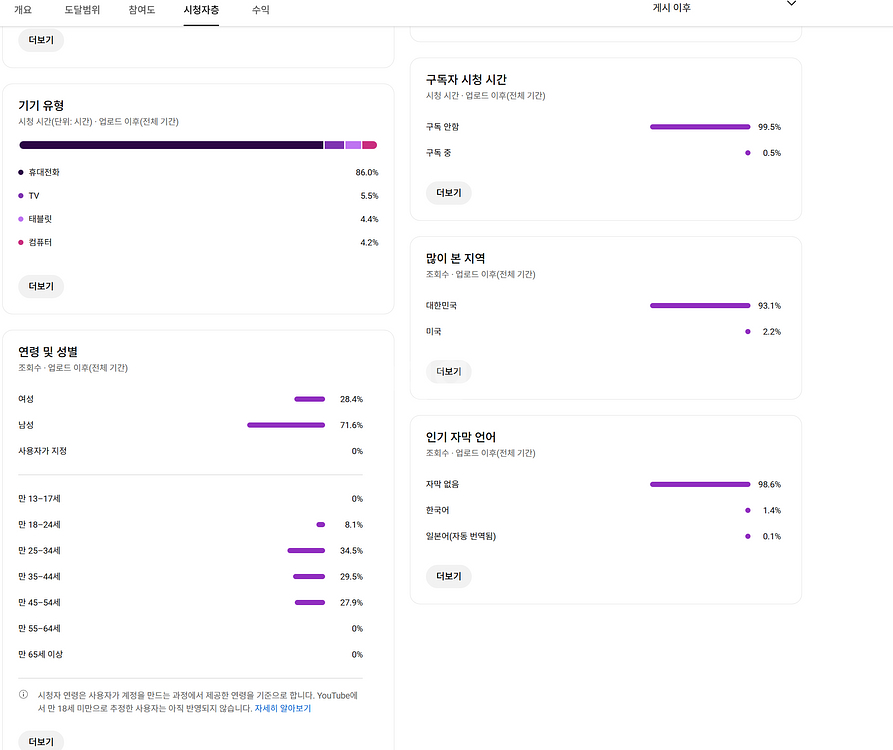Click 더보기 under 기기 유형

click(x=40, y=286)
